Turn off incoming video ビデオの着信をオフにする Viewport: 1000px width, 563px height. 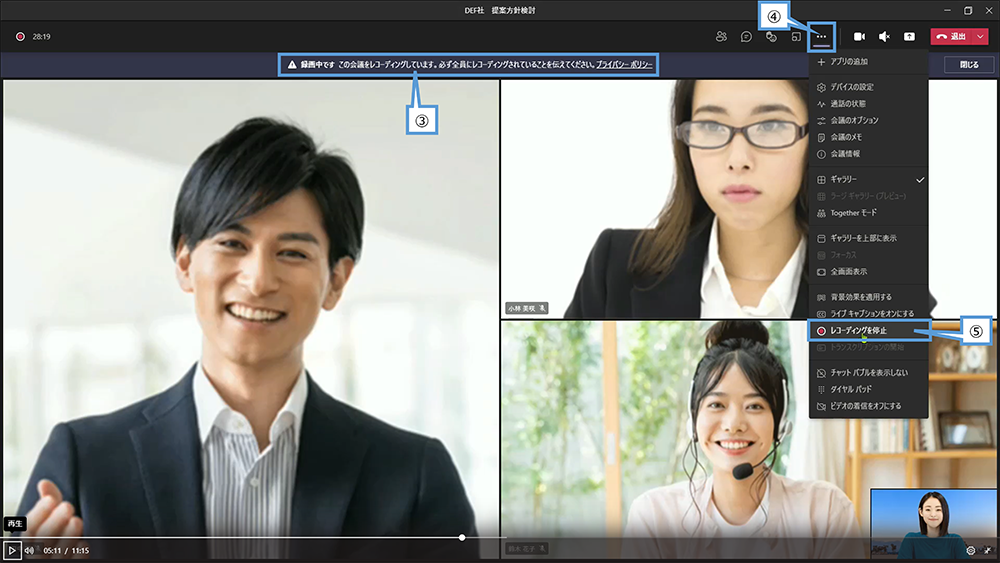point(868,406)
